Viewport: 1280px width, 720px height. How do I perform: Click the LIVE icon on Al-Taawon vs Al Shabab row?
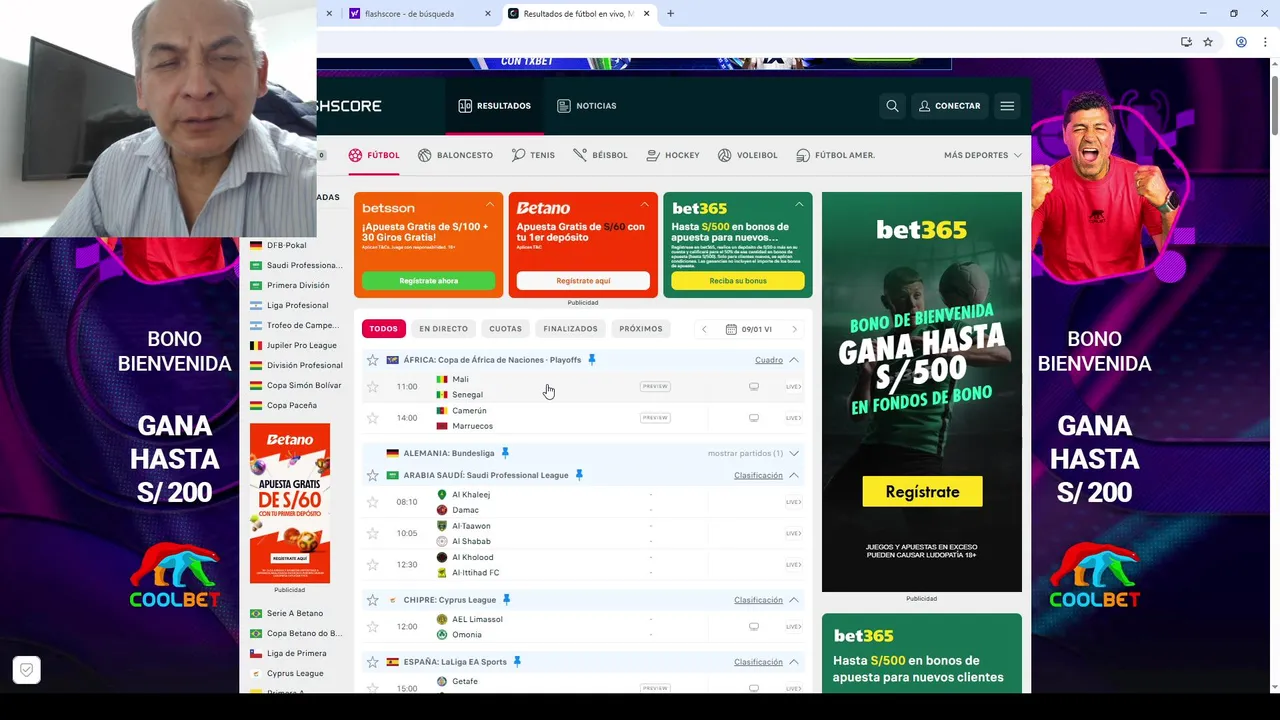point(793,533)
